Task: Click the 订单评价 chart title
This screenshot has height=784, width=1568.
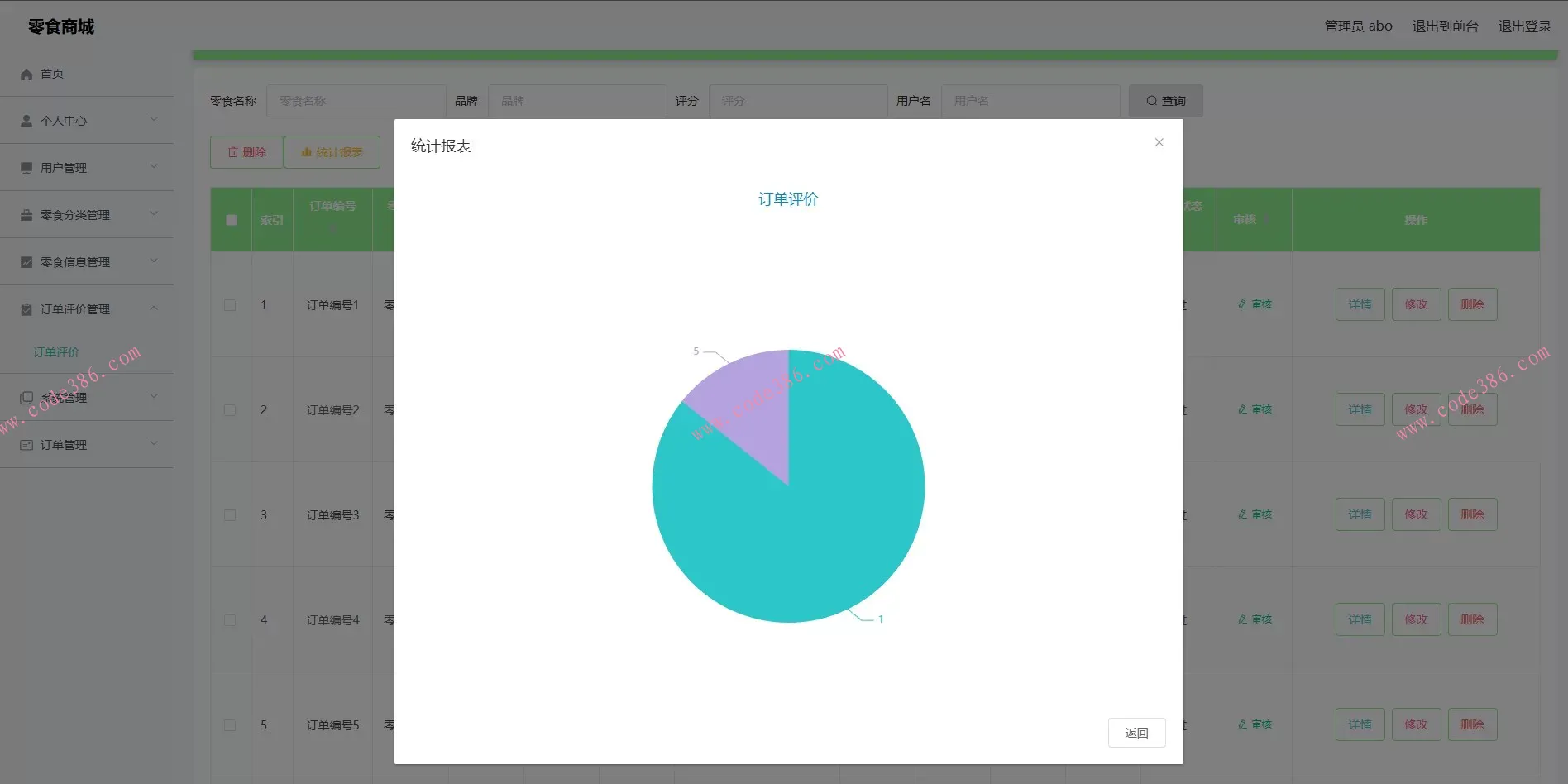Action: [x=788, y=199]
